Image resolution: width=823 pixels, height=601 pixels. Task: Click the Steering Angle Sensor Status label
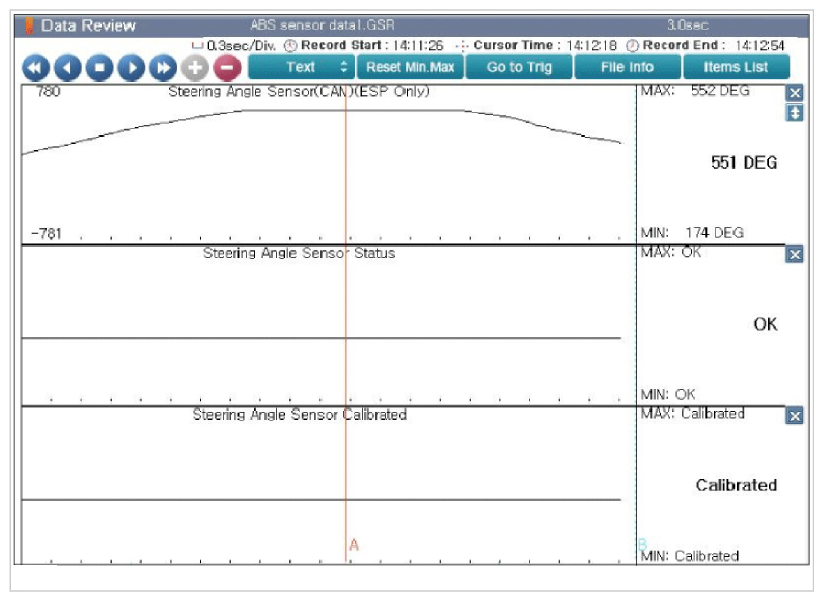tap(299, 253)
